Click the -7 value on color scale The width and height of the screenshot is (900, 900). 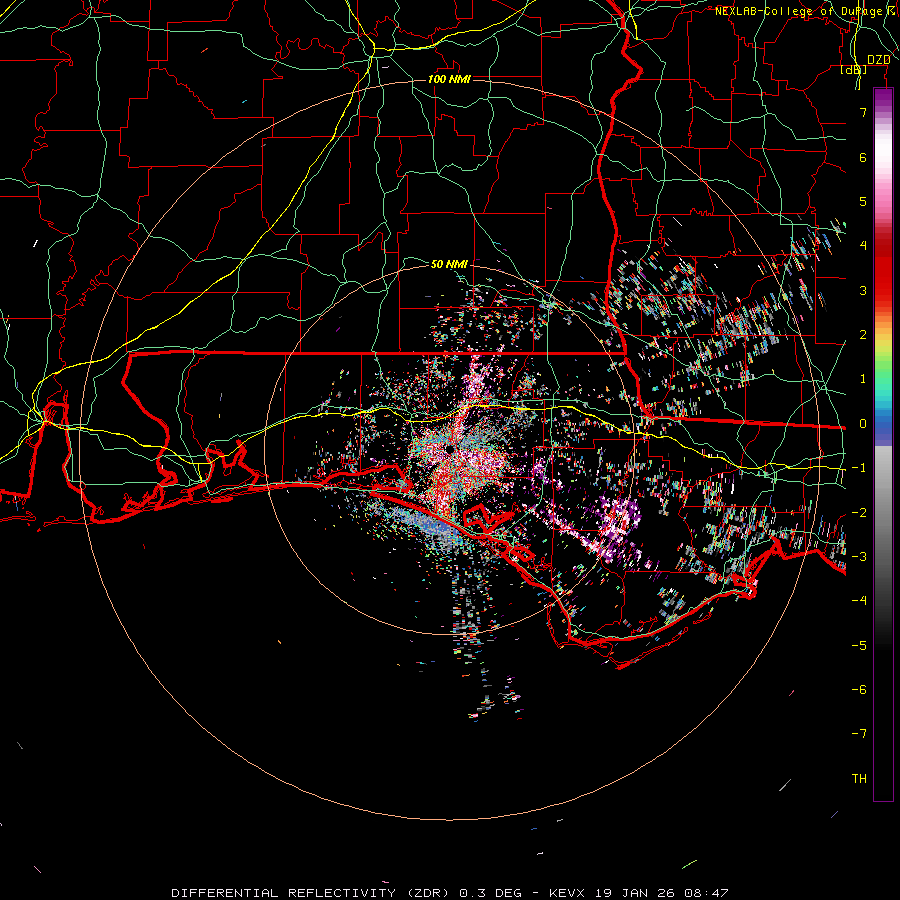coord(859,734)
